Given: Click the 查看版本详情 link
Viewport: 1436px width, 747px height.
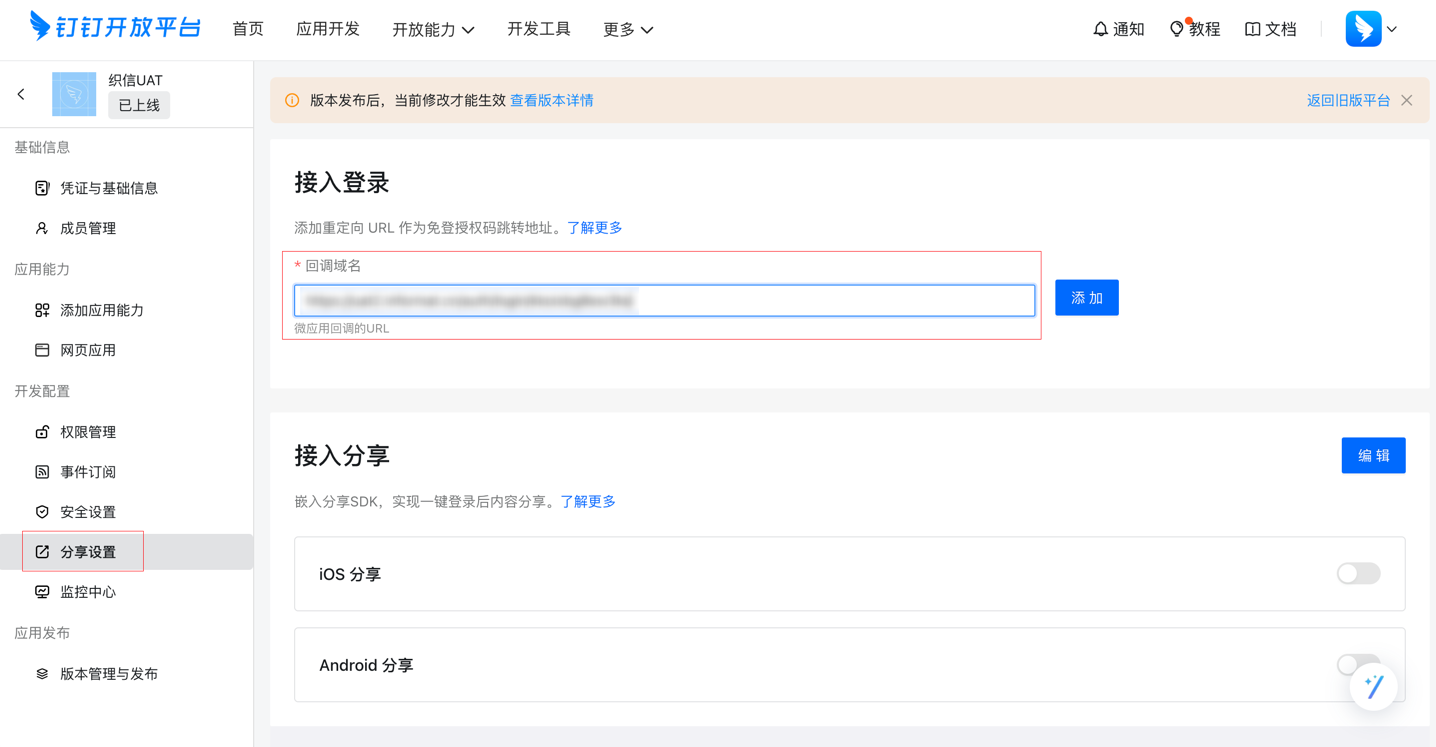Looking at the screenshot, I should [x=552, y=100].
